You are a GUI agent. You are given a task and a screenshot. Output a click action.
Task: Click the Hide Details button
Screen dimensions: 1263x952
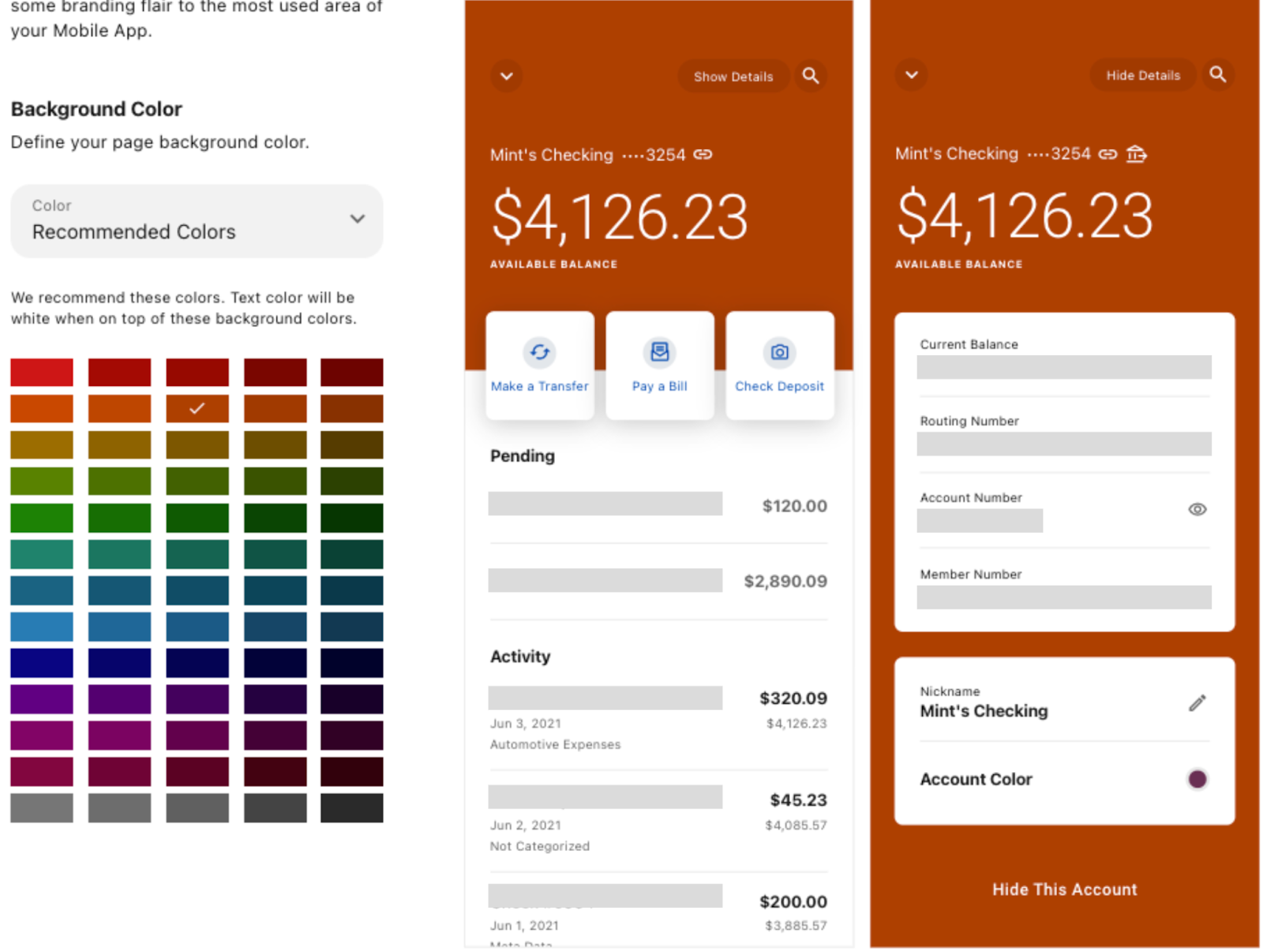[1142, 75]
